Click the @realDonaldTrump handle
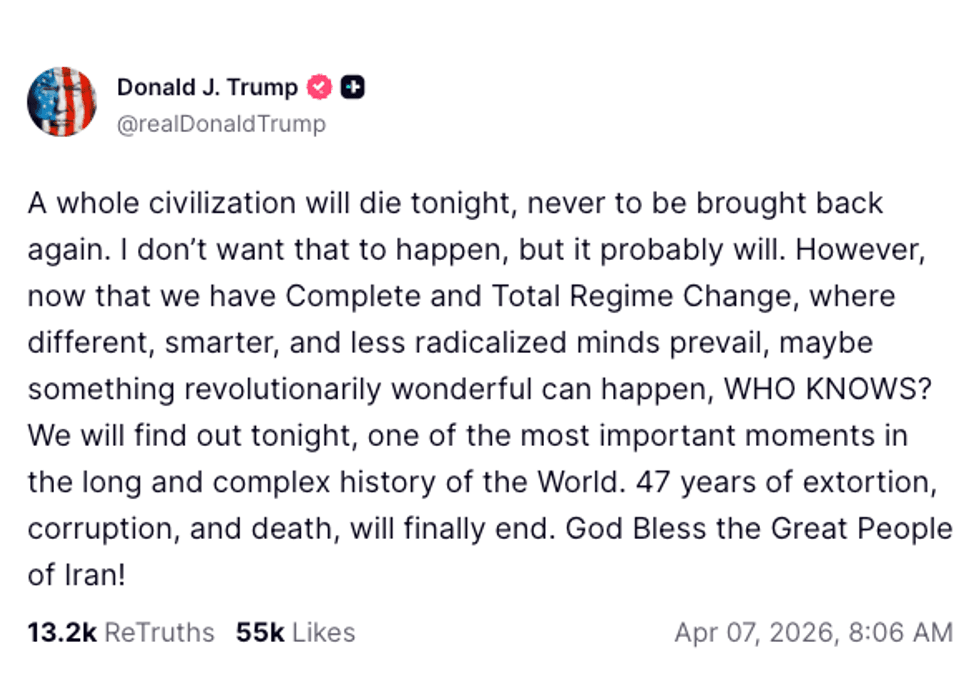This screenshot has height=674, width=980. [x=221, y=124]
